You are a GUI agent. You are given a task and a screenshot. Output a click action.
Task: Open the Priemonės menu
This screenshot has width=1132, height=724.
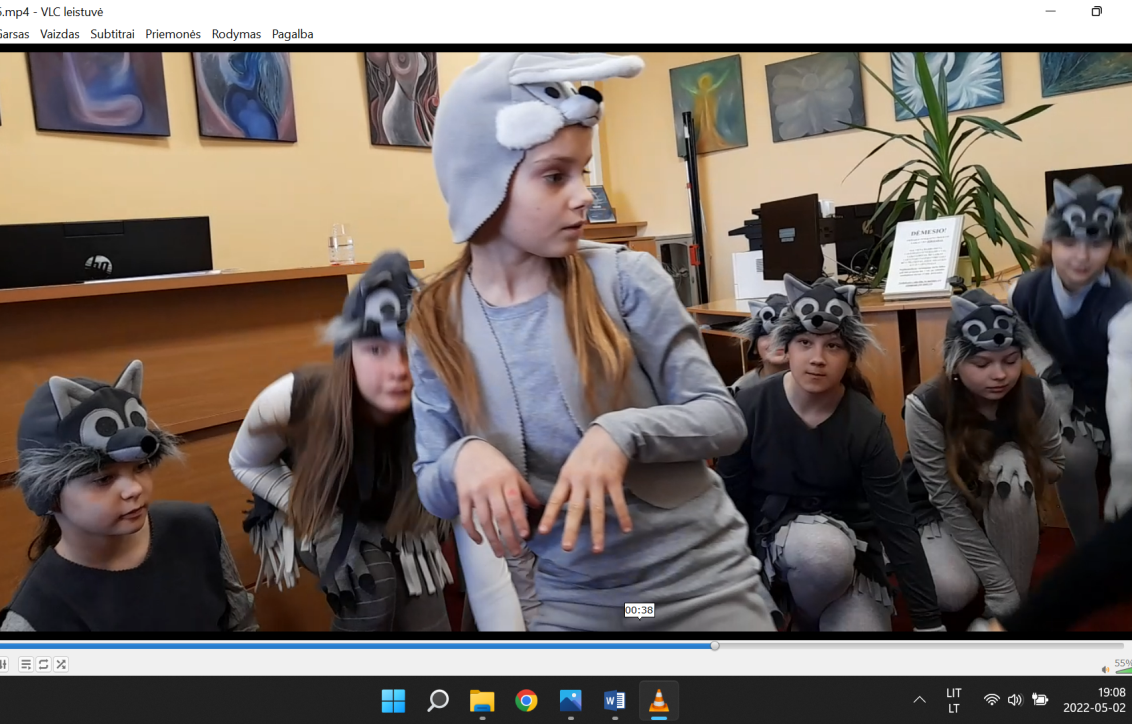tap(173, 34)
